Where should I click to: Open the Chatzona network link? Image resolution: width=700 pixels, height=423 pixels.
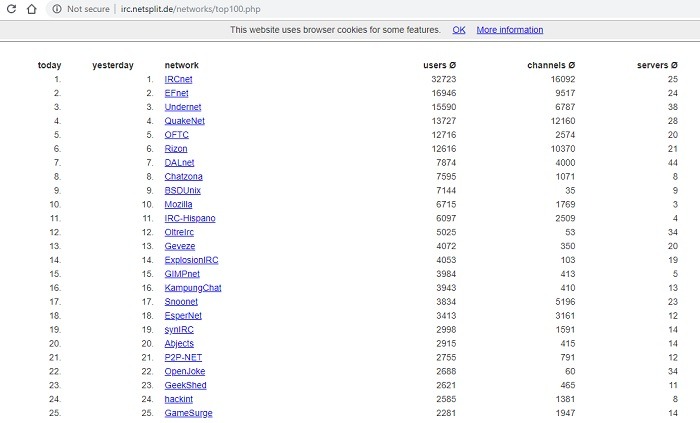click(x=183, y=177)
